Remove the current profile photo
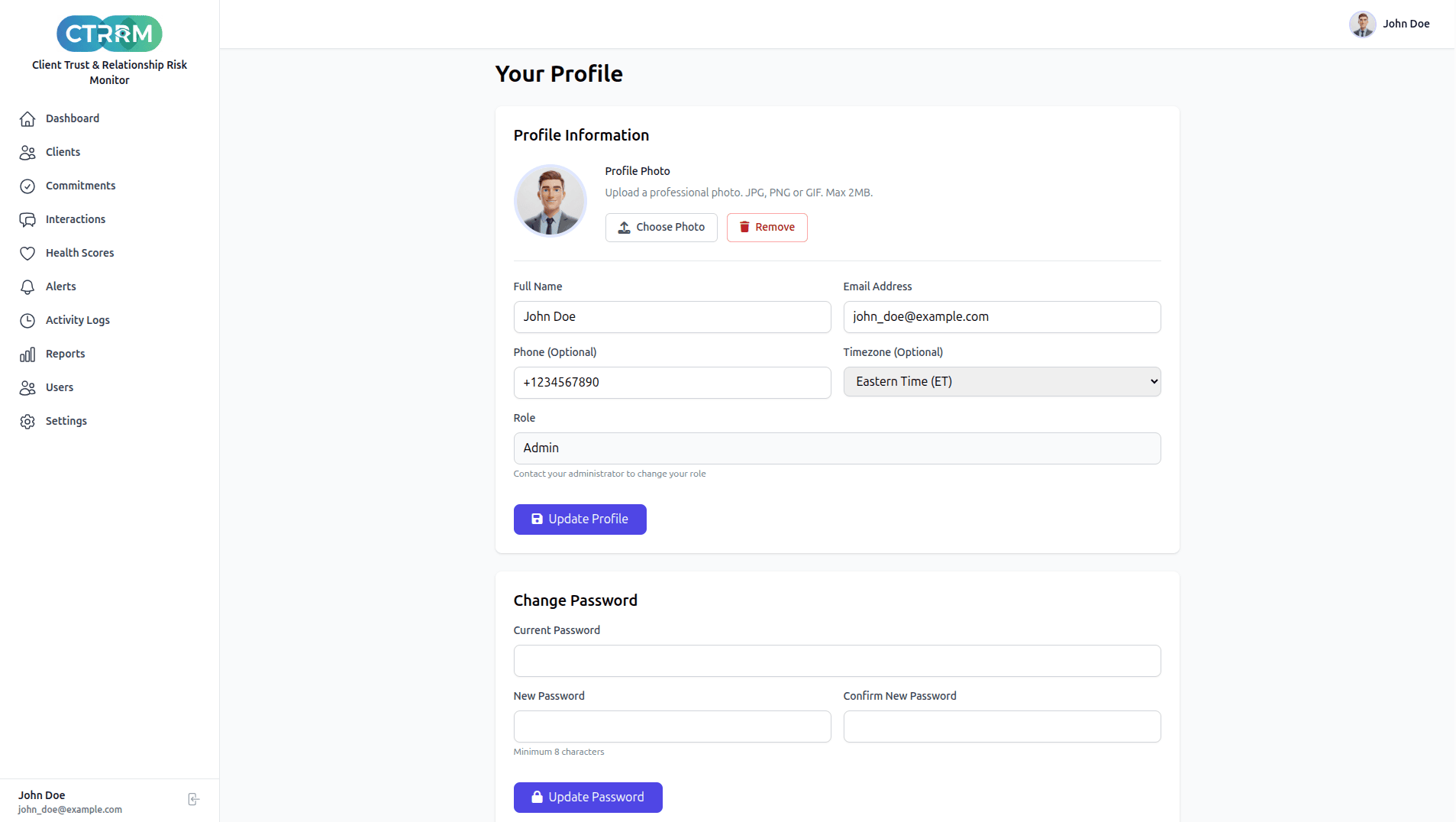 tap(767, 228)
